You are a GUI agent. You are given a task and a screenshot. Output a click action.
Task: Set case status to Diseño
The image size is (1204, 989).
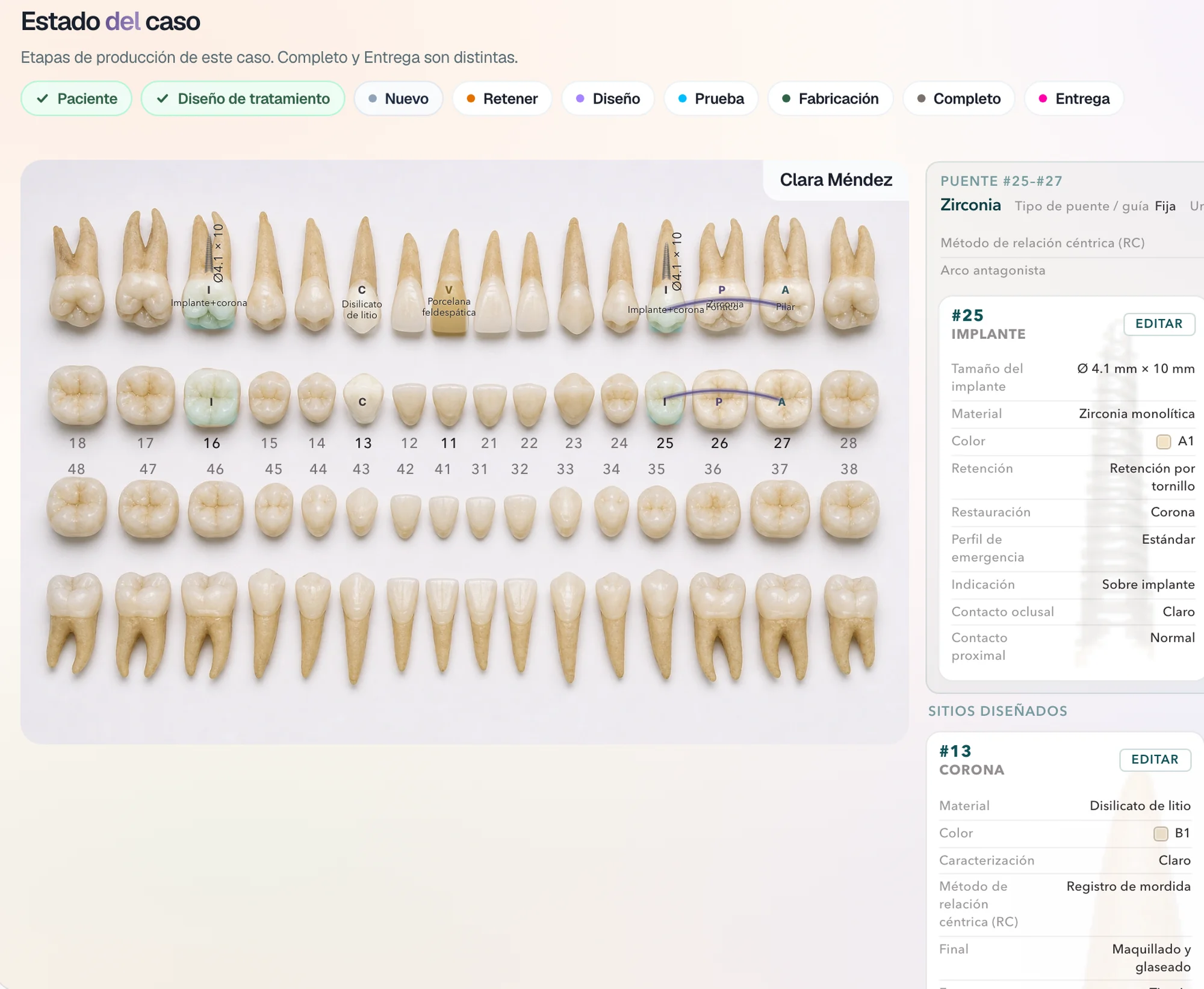tap(608, 99)
